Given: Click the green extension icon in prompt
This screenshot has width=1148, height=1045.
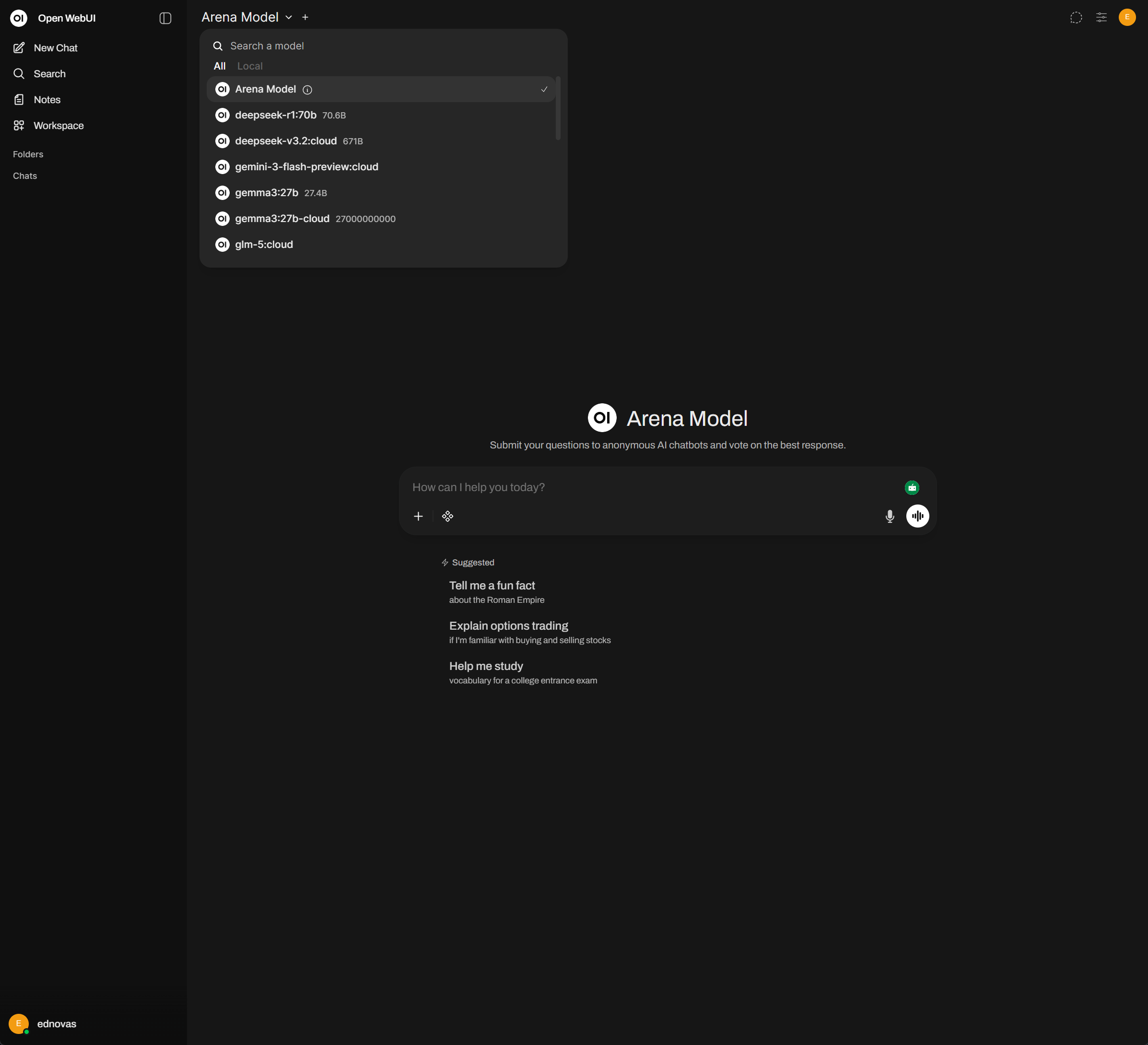Looking at the screenshot, I should pos(912,487).
